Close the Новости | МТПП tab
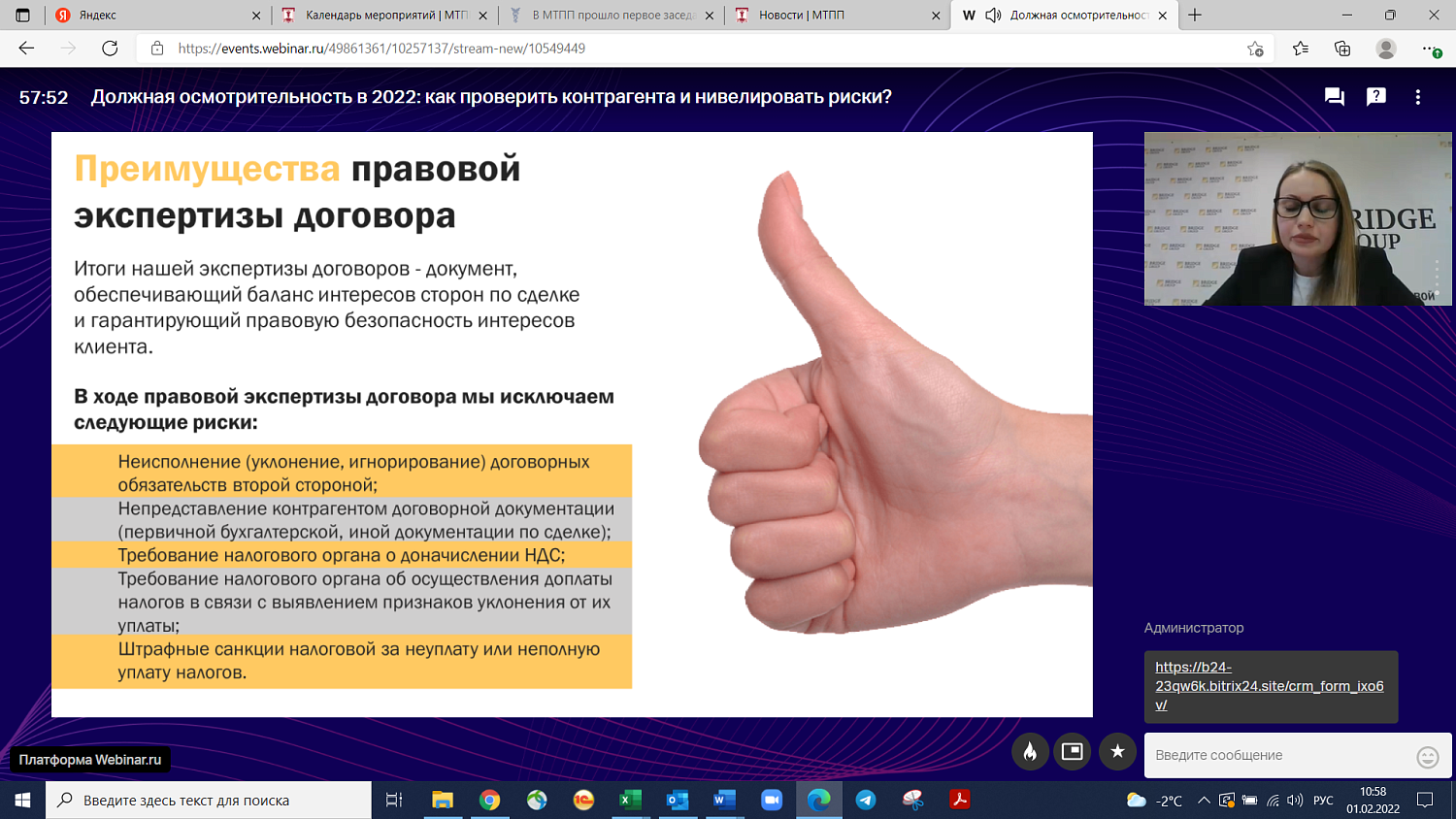This screenshot has width=1456, height=819. [936, 16]
